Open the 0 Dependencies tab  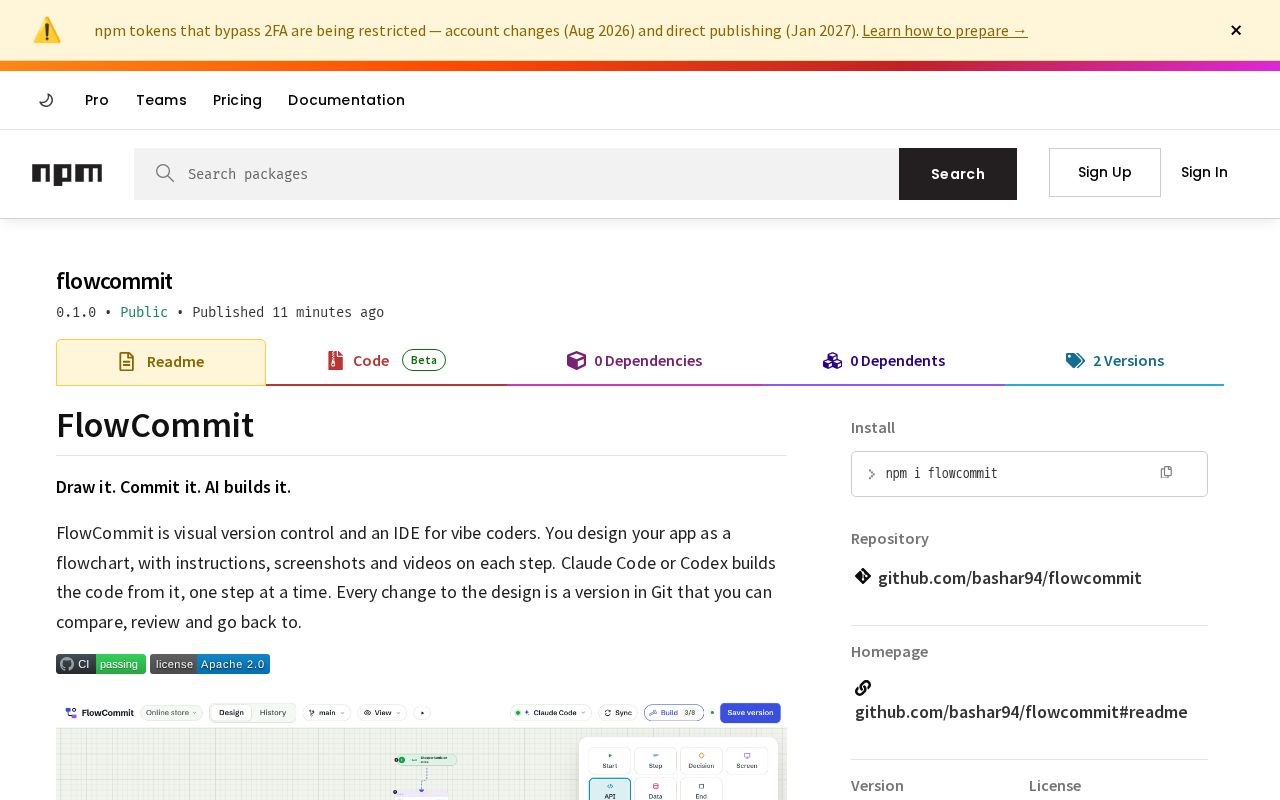[x=634, y=361]
